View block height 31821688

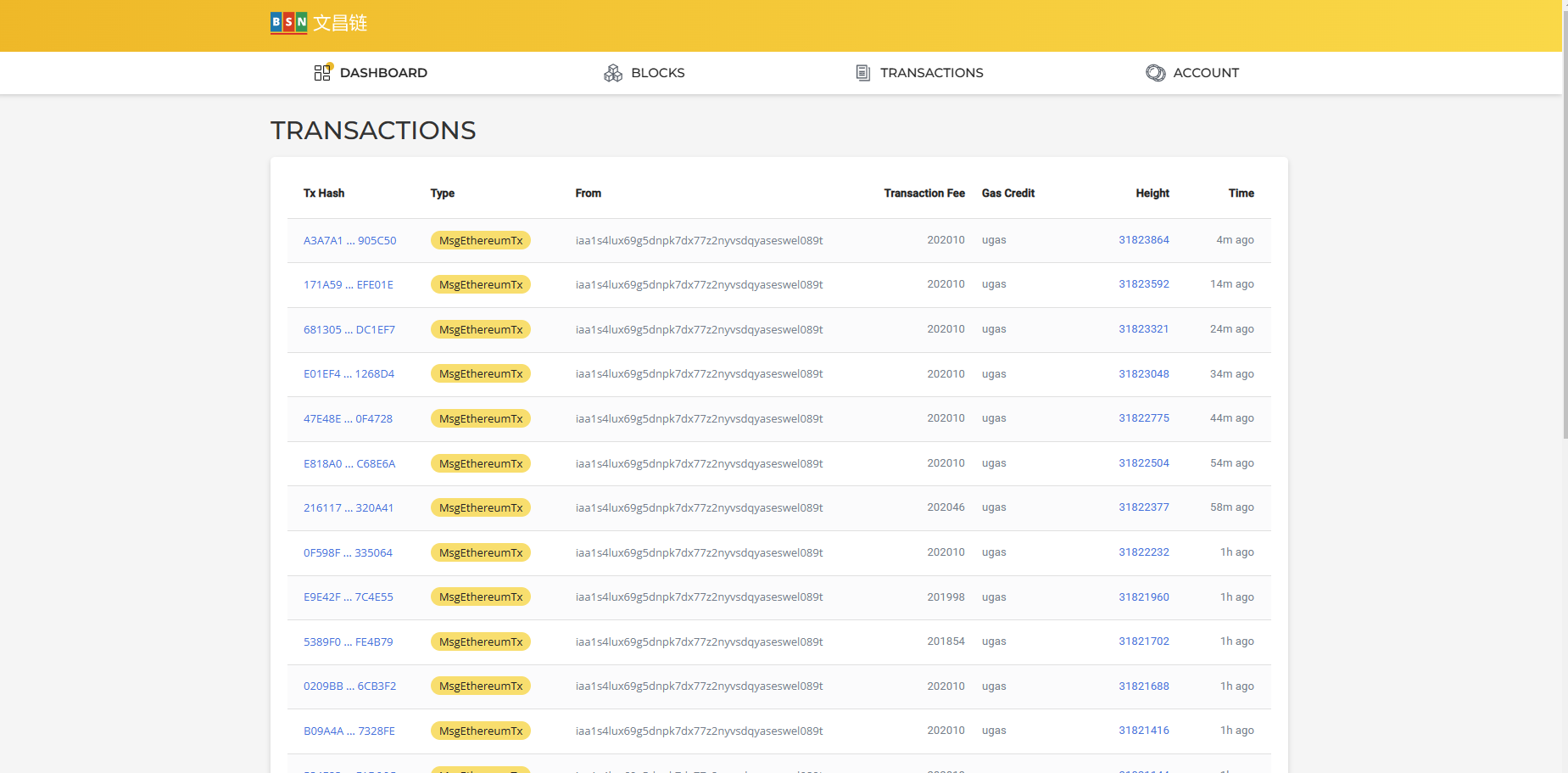pyautogui.click(x=1143, y=686)
